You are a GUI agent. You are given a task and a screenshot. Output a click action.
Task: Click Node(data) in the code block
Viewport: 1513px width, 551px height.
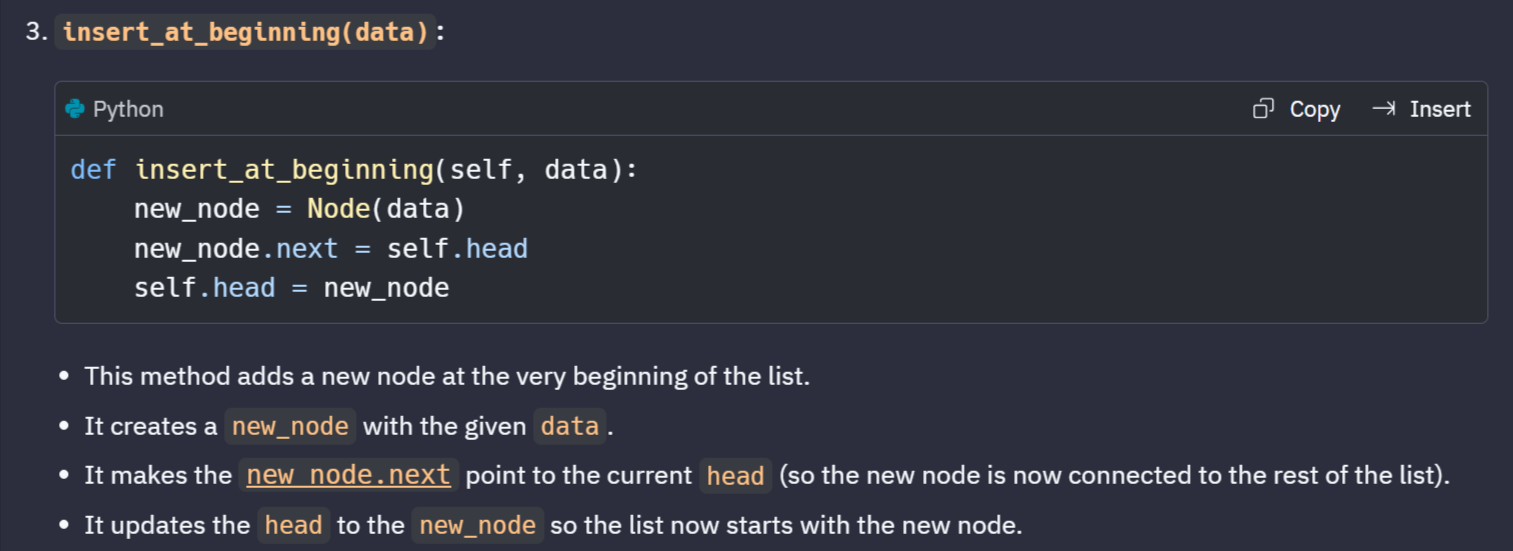coord(386,209)
